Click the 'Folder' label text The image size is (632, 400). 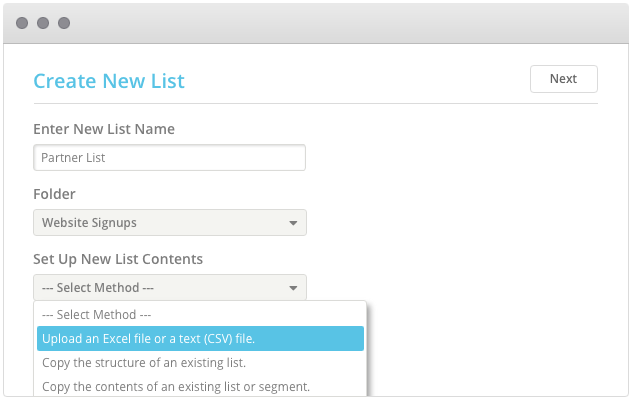click(54, 194)
